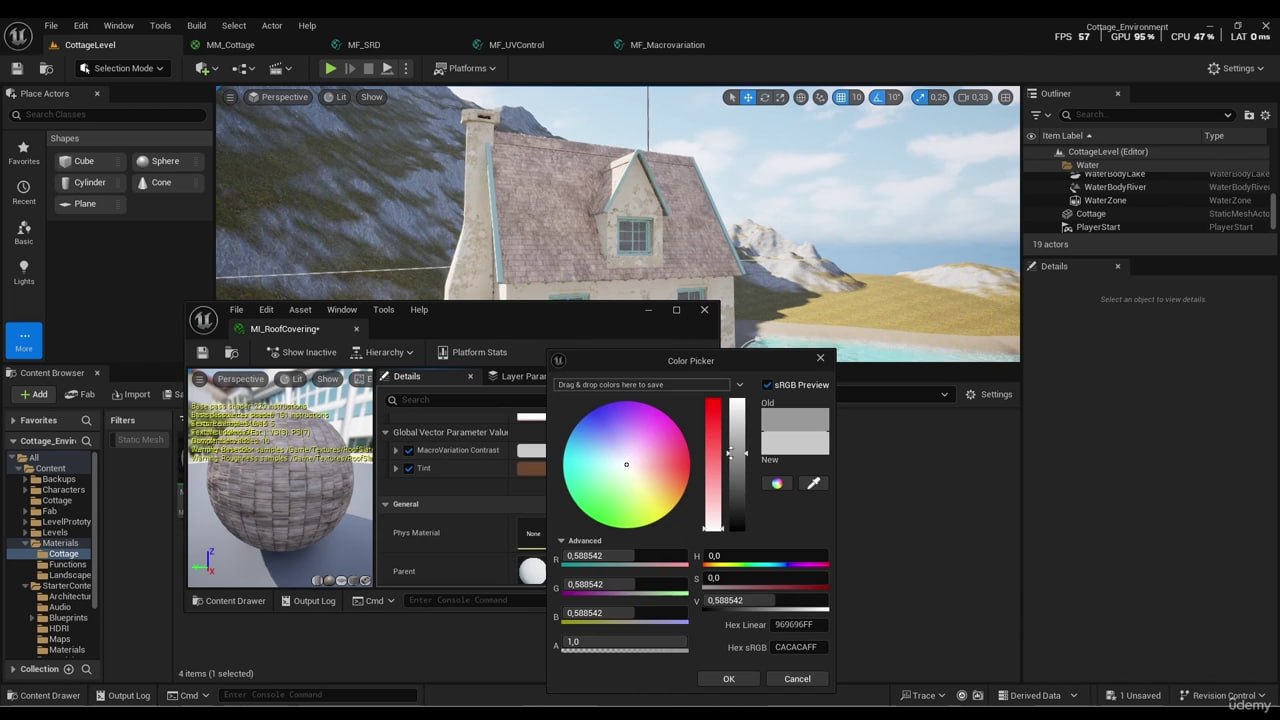Image resolution: width=1280 pixels, height=720 pixels.
Task: Open the Lit shading menu in main viewport
Action: pyautogui.click(x=335, y=97)
